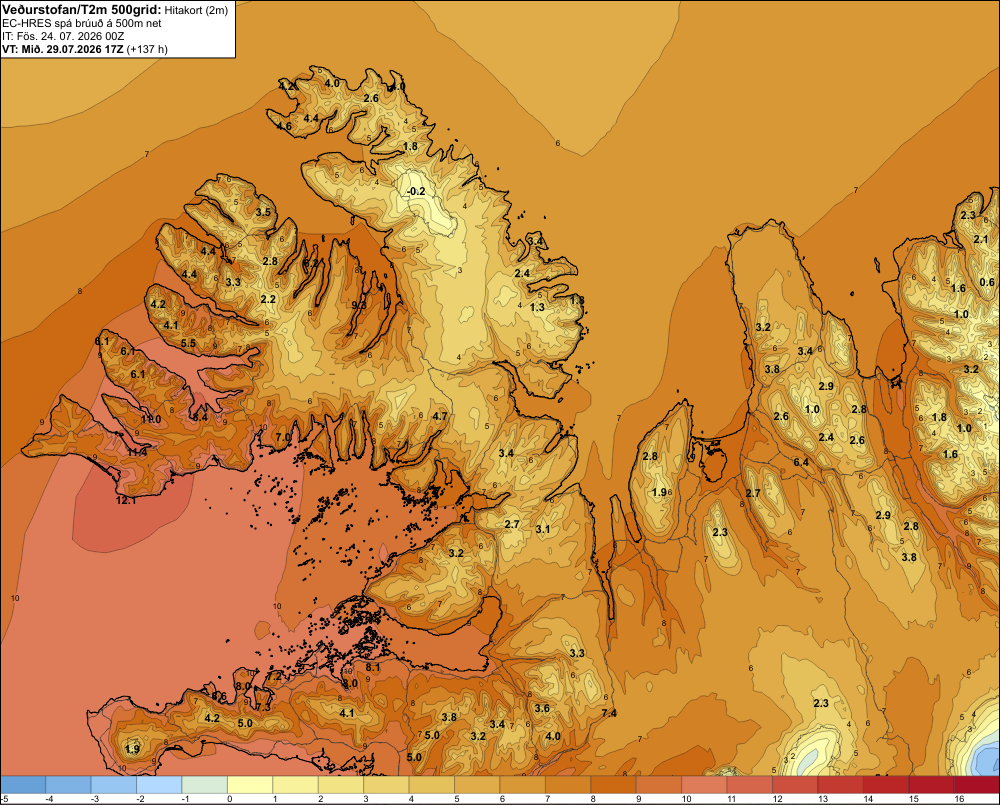Click the "(+137 h)" forecast offset text
This screenshot has height=805, width=1000.
click(x=147, y=49)
